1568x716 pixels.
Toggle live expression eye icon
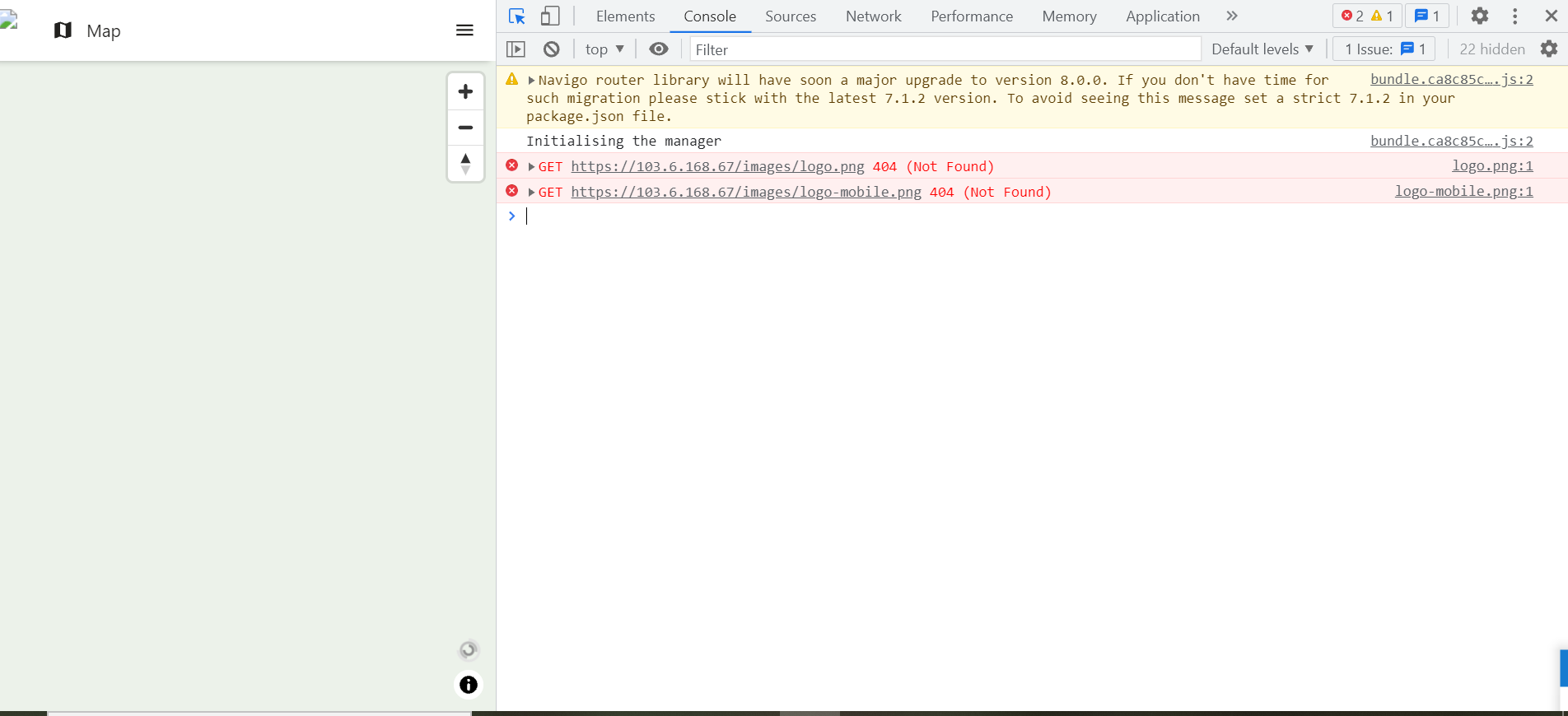(658, 49)
